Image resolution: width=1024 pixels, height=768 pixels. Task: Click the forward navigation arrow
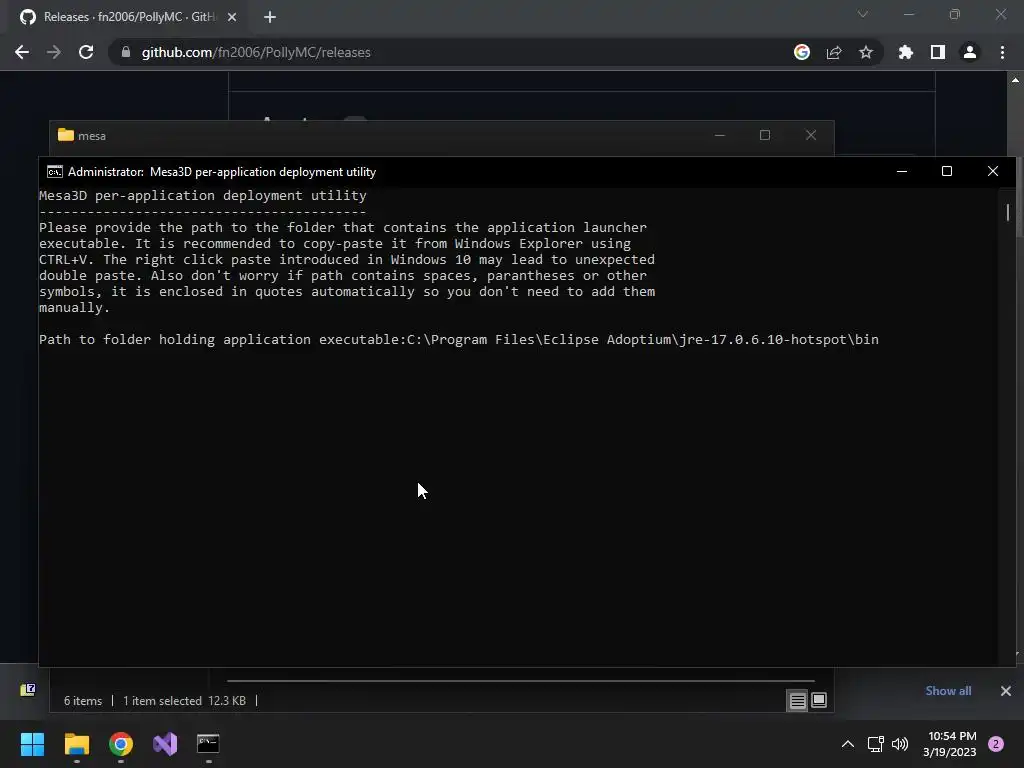[54, 52]
